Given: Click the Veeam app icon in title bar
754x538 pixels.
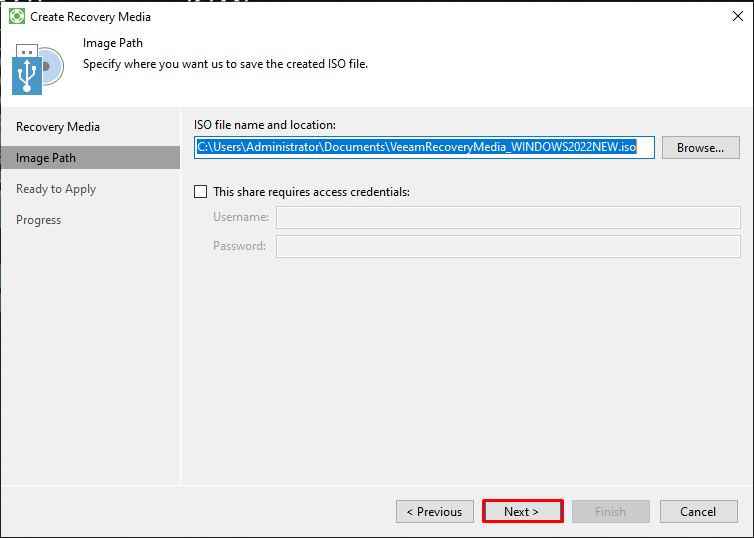Looking at the screenshot, I should pos(17,16).
